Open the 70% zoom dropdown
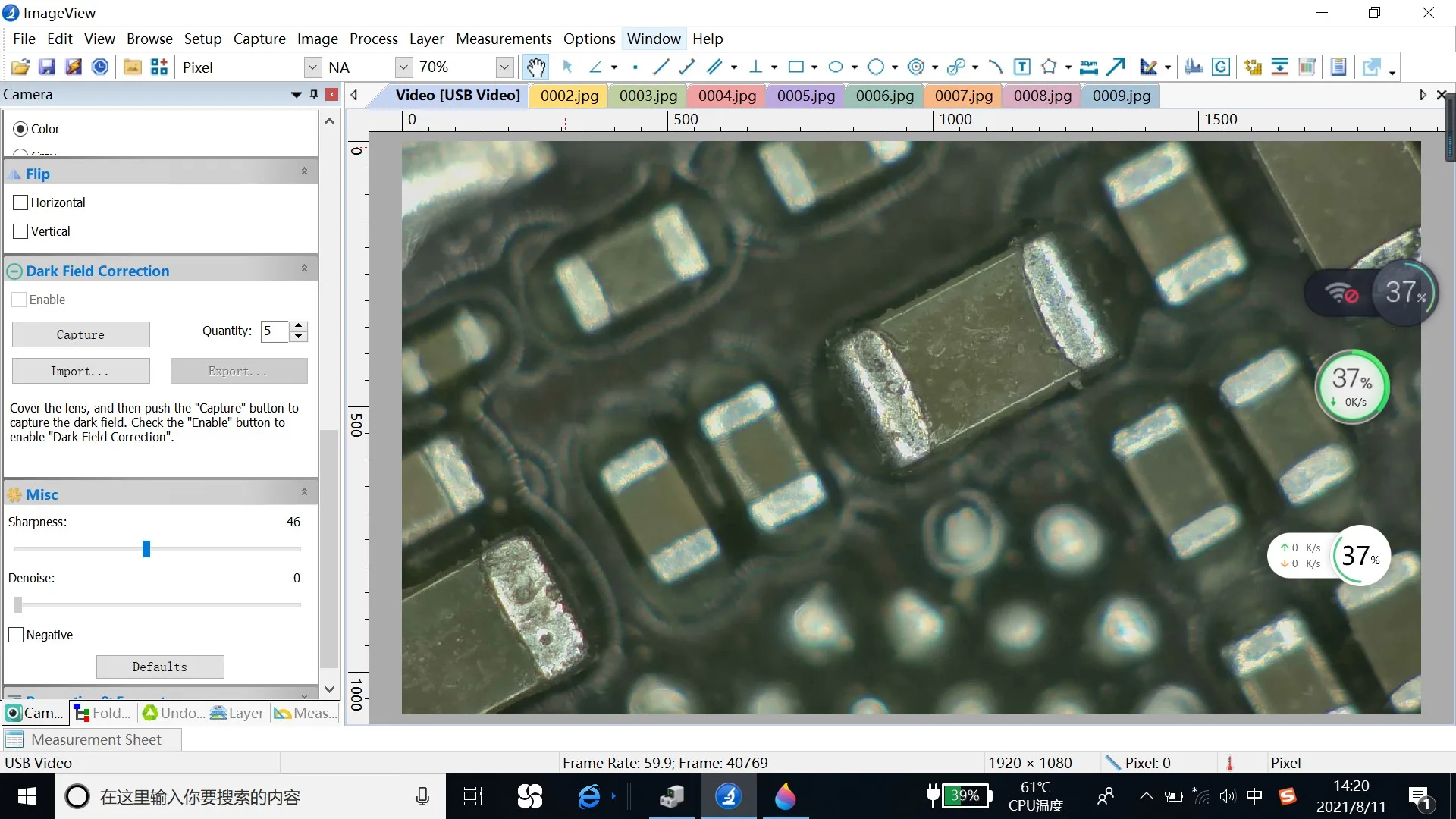The height and width of the screenshot is (819, 1456). 505,67
